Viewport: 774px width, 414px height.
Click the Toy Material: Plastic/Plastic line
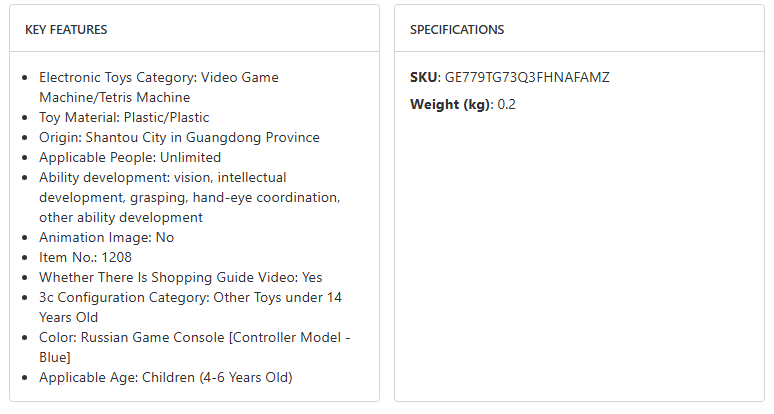[x=124, y=117]
